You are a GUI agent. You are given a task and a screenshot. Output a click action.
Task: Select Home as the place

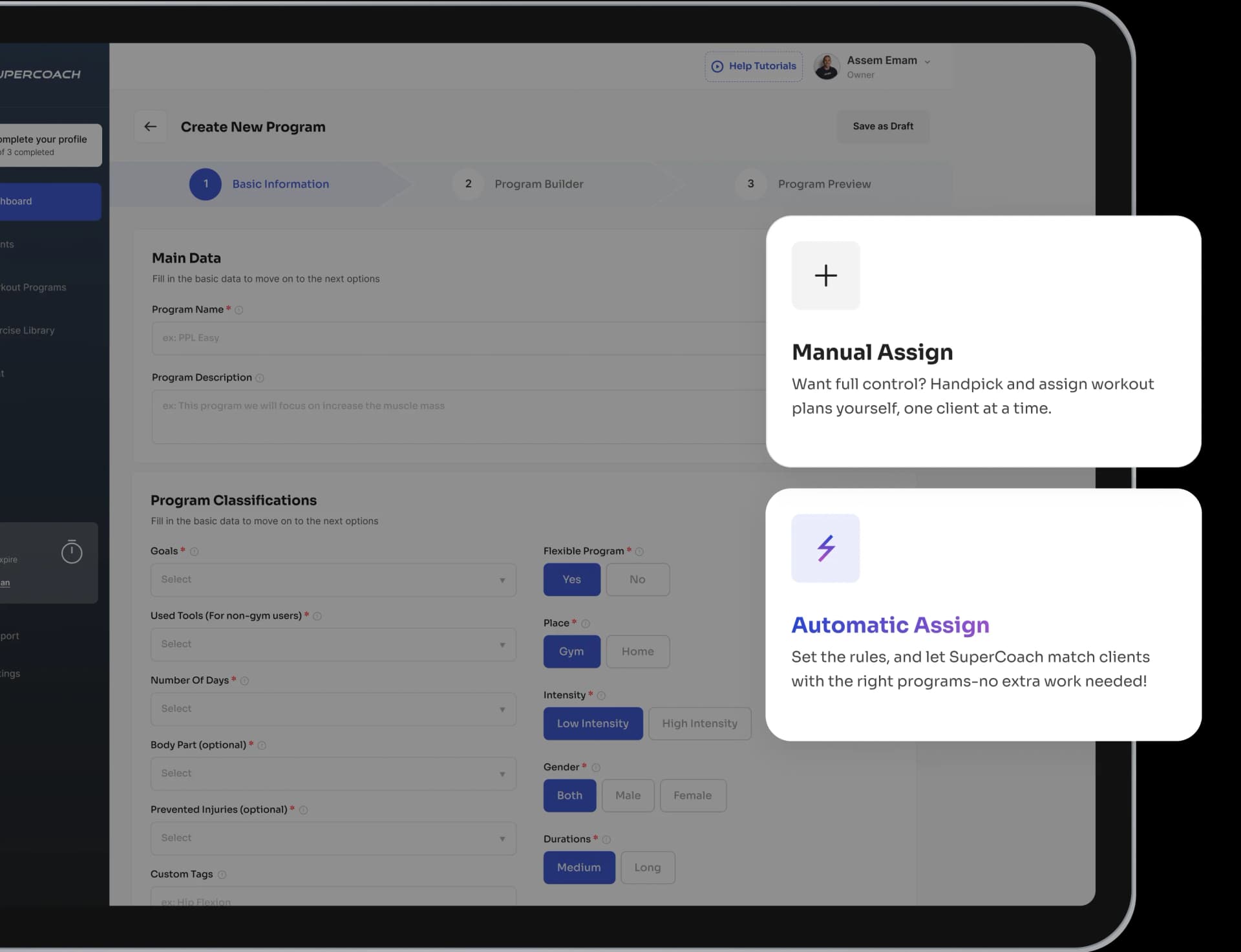pos(637,651)
